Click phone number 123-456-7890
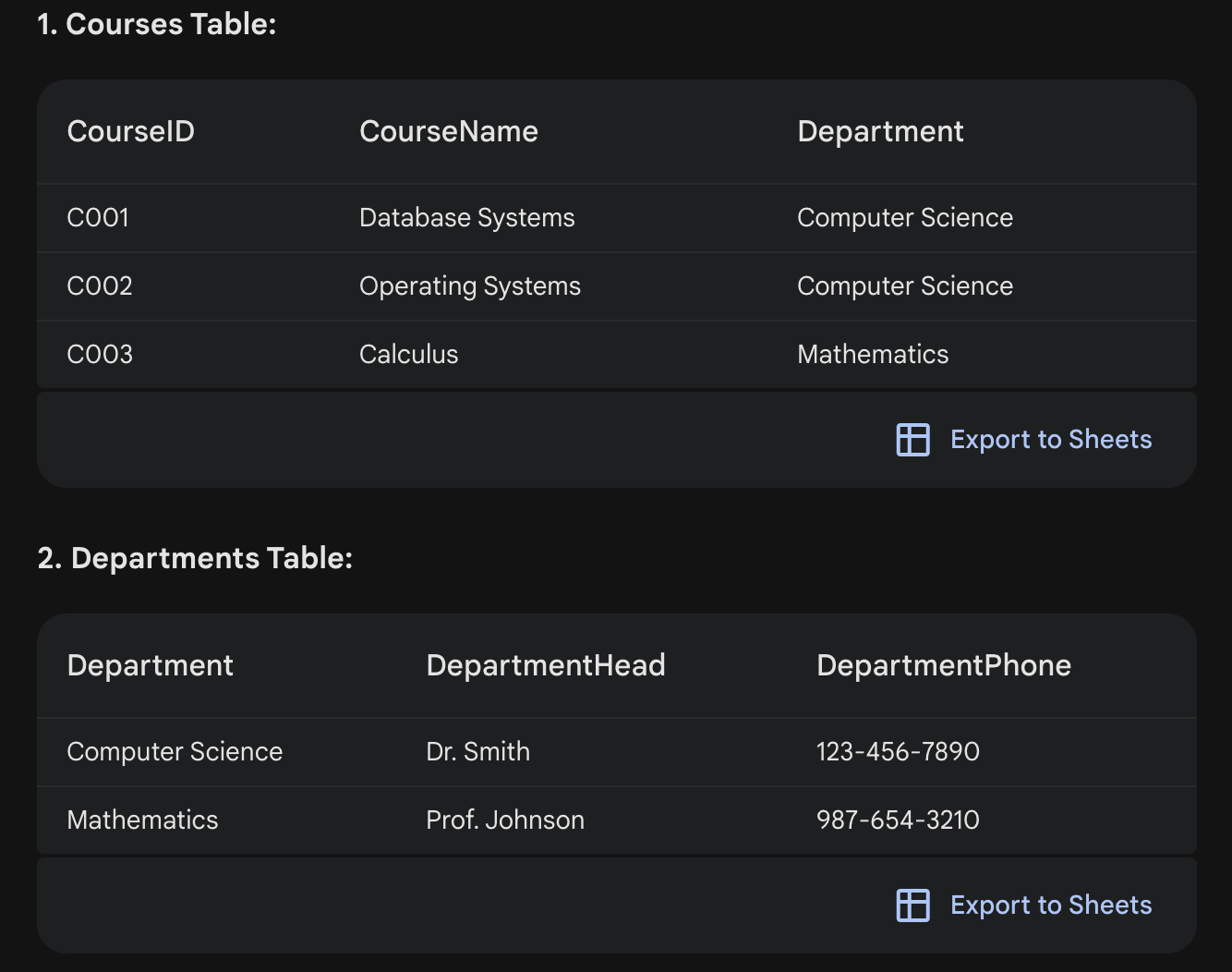 (x=897, y=752)
